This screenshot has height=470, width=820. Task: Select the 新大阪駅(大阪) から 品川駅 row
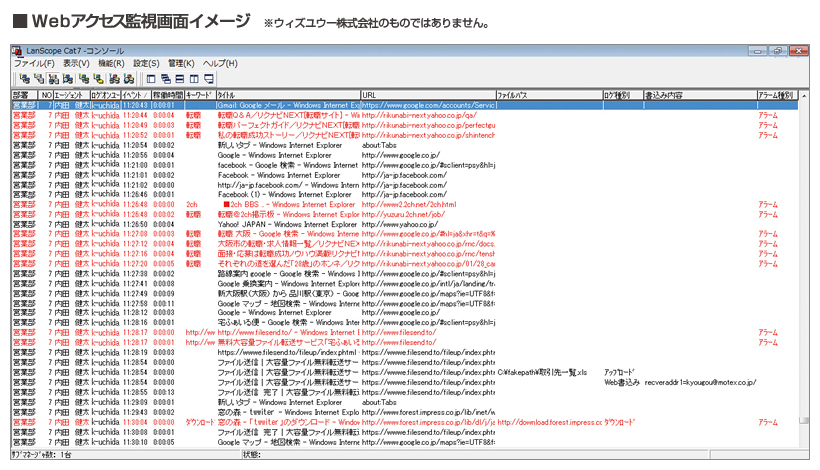click(405, 293)
